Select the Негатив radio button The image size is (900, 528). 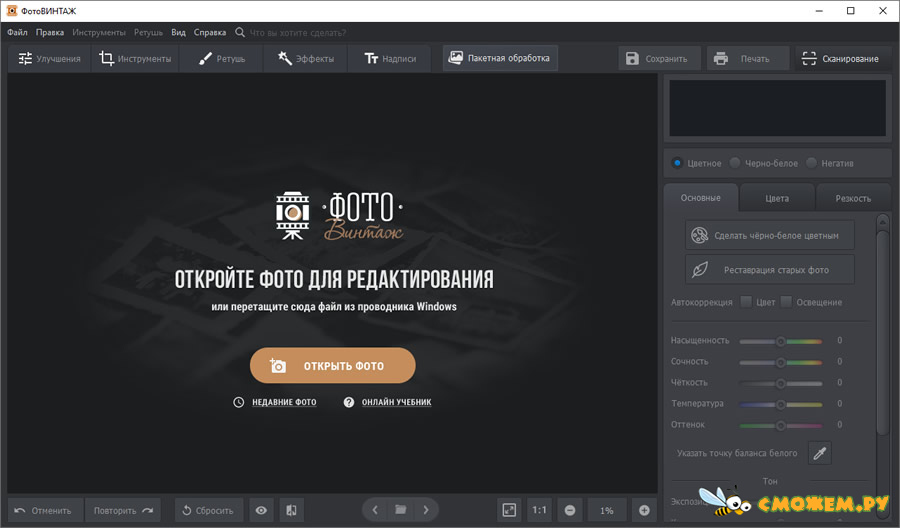click(x=811, y=163)
